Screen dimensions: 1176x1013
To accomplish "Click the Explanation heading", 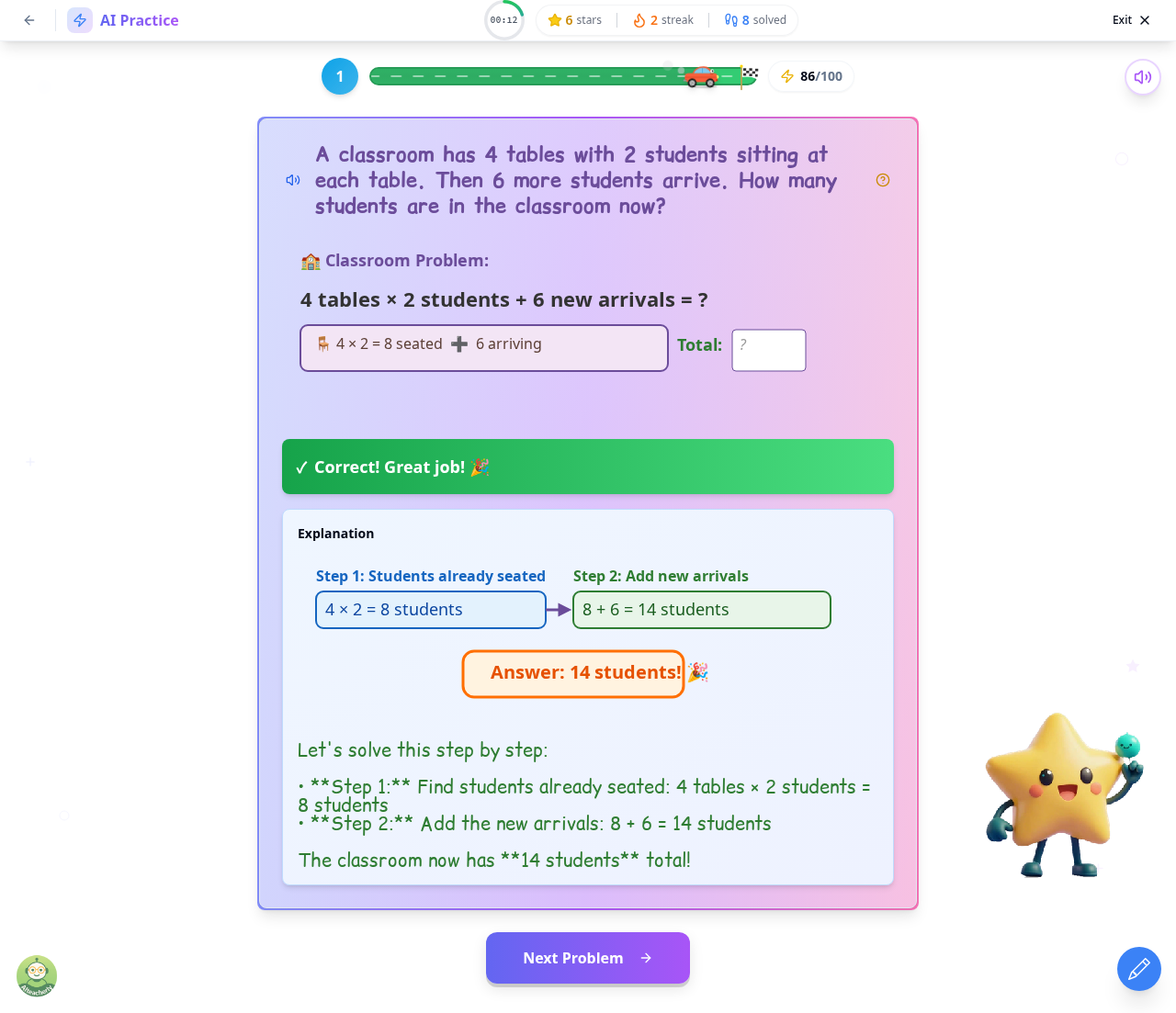I will click(335, 534).
